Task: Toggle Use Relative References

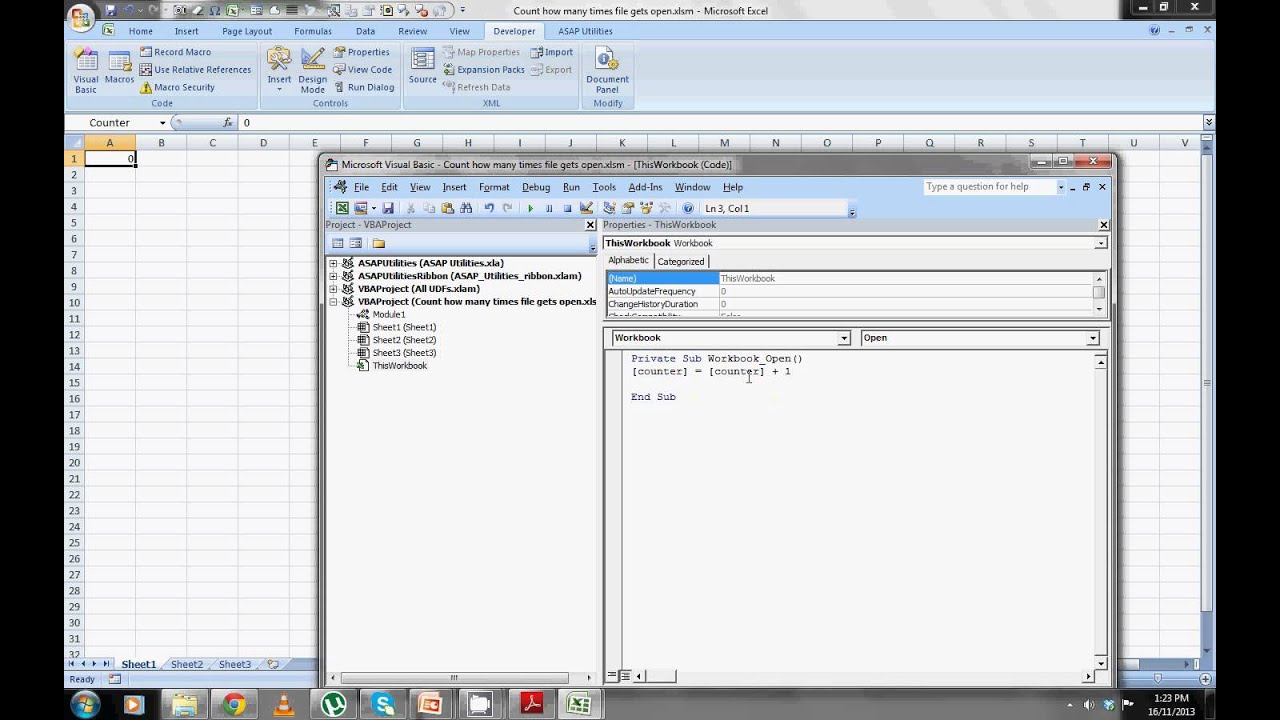Action: 195,70
